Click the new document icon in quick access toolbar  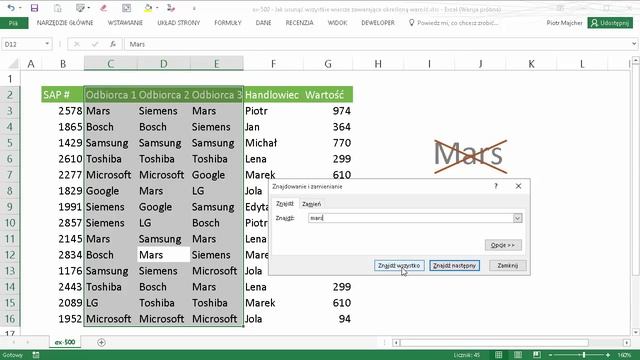(58, 8)
